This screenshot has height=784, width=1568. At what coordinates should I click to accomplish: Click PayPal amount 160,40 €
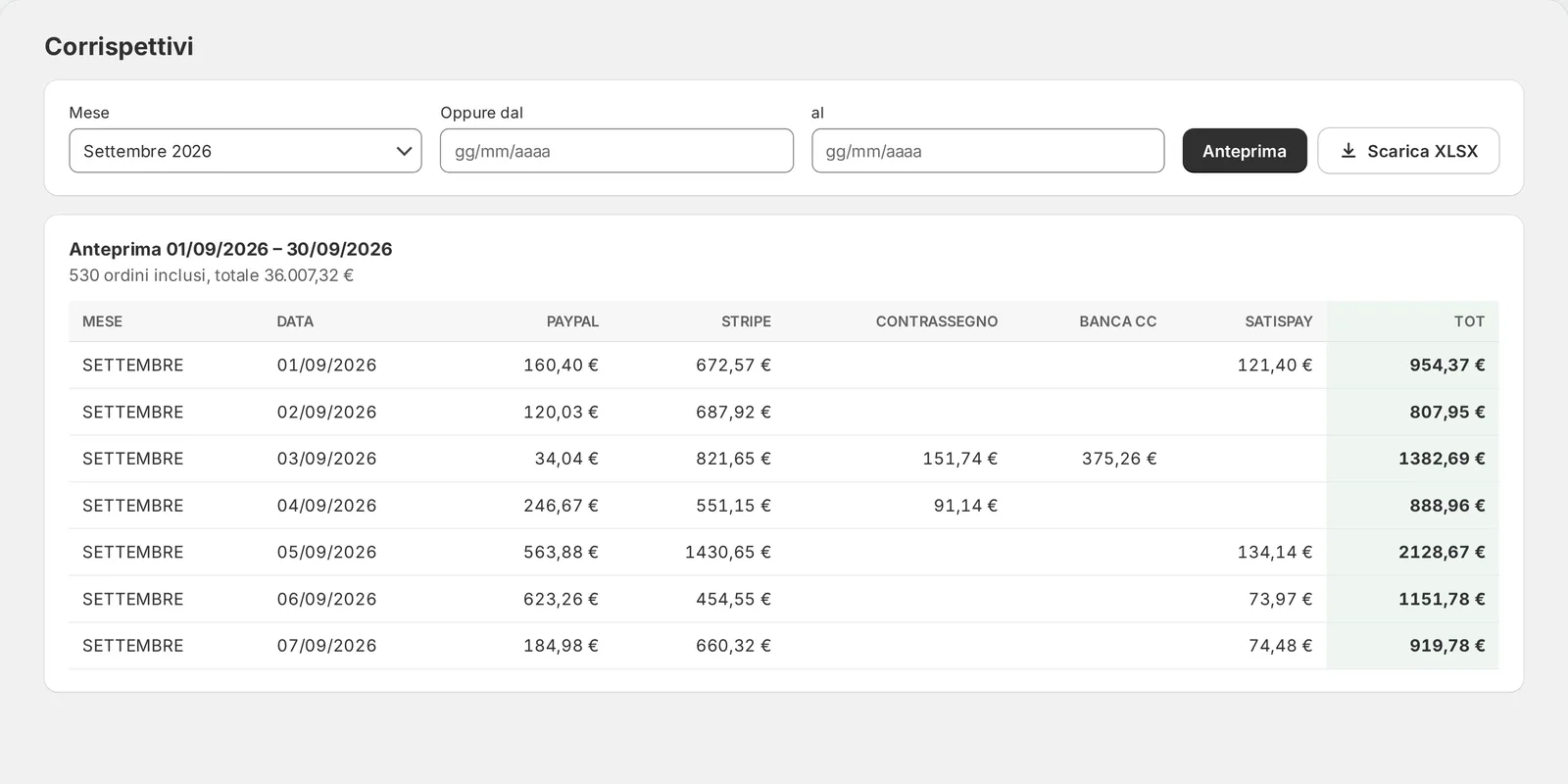(x=561, y=366)
